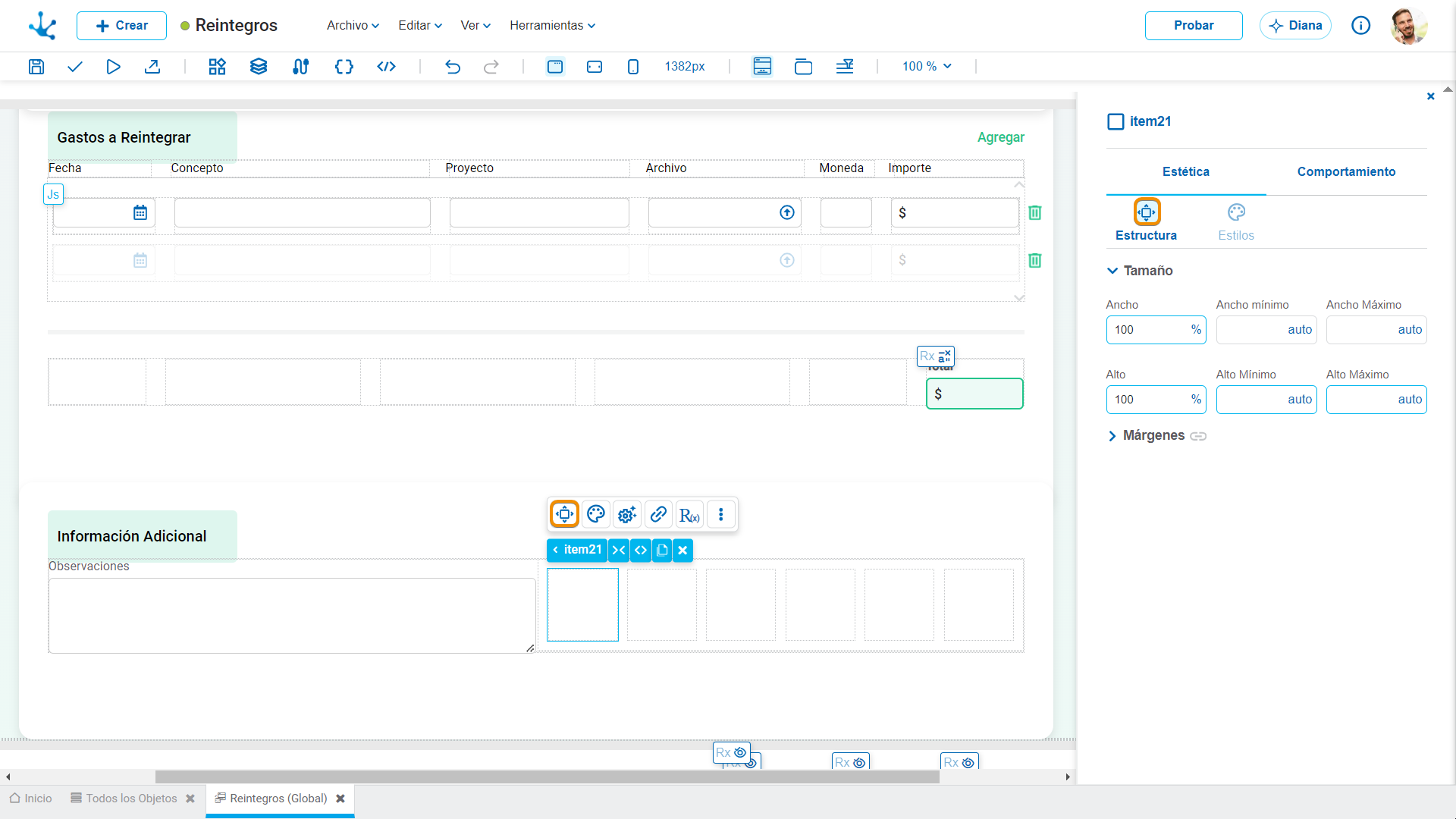Click the save icon in toolbar
This screenshot has width=1456, height=819.
pyautogui.click(x=36, y=67)
